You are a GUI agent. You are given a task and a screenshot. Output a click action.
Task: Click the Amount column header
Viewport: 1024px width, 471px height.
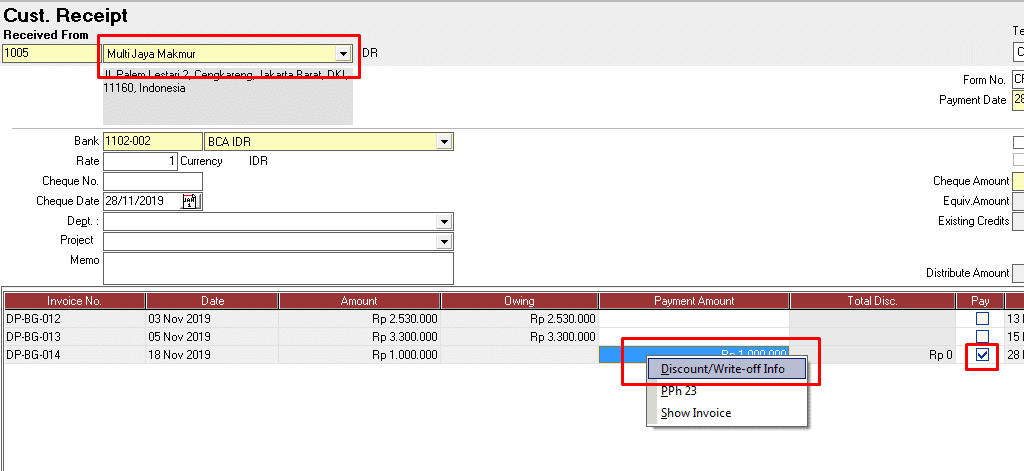359,301
